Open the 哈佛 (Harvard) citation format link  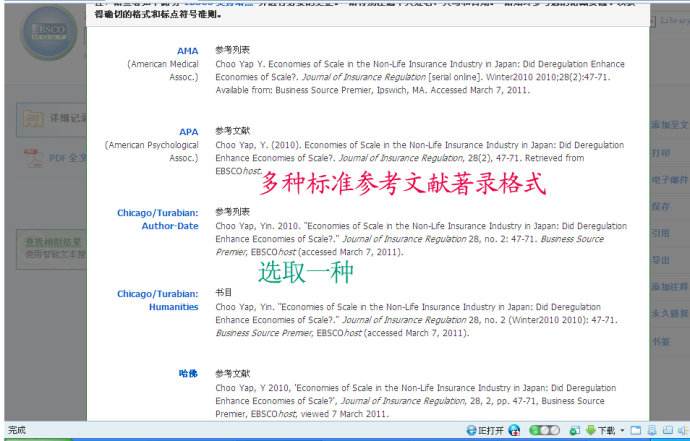(188, 374)
